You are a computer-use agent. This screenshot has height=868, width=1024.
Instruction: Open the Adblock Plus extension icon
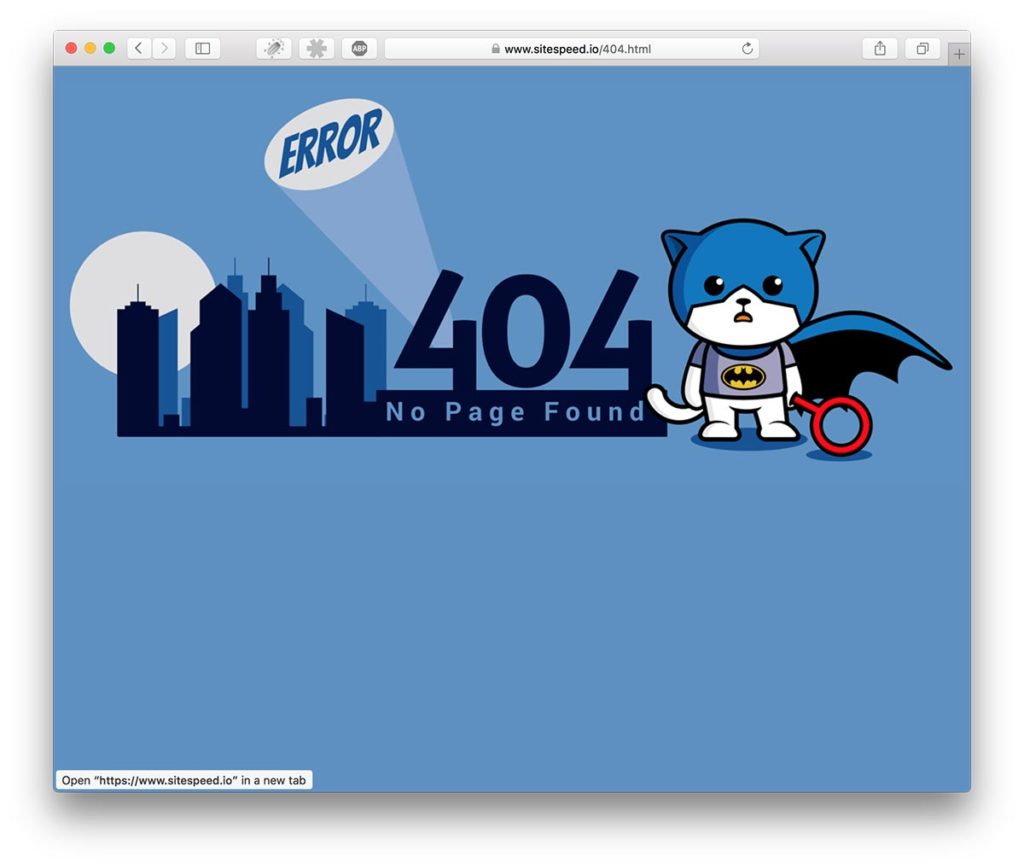point(360,47)
